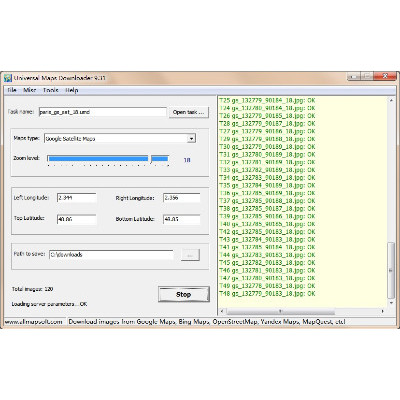Click the T35 log line
400x400 pixels.
click(267, 185)
